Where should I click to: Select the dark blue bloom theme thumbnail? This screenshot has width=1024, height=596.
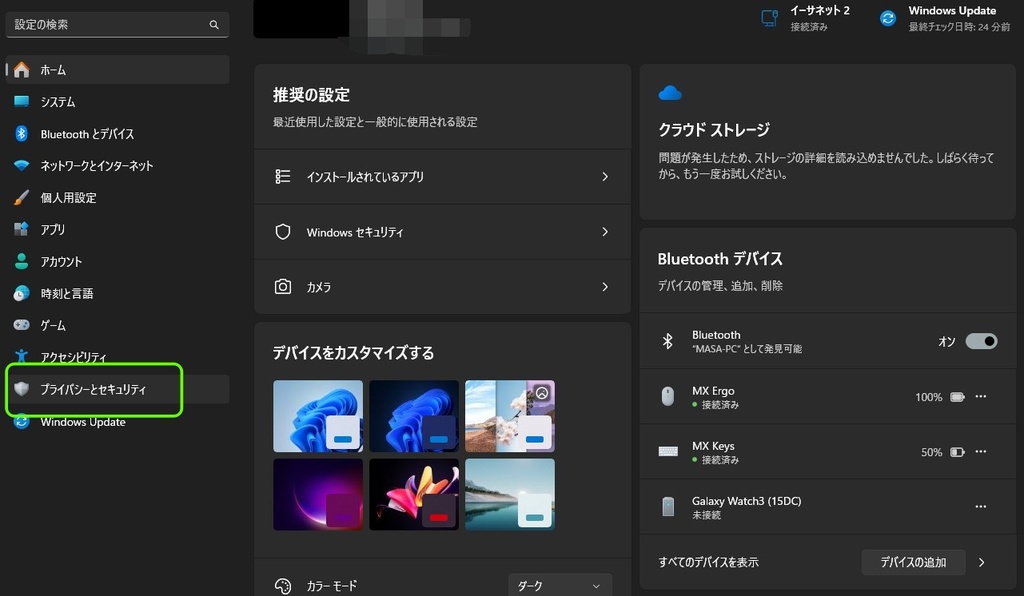(x=414, y=416)
